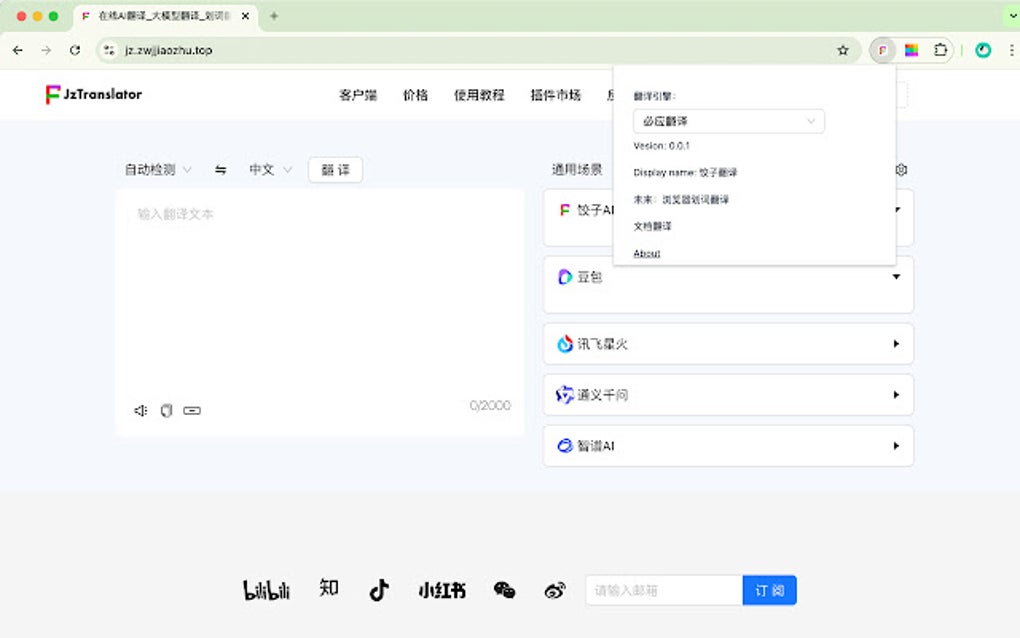Open the TikTok/Douyin icon
The width and height of the screenshot is (1020, 638).
tap(379, 590)
